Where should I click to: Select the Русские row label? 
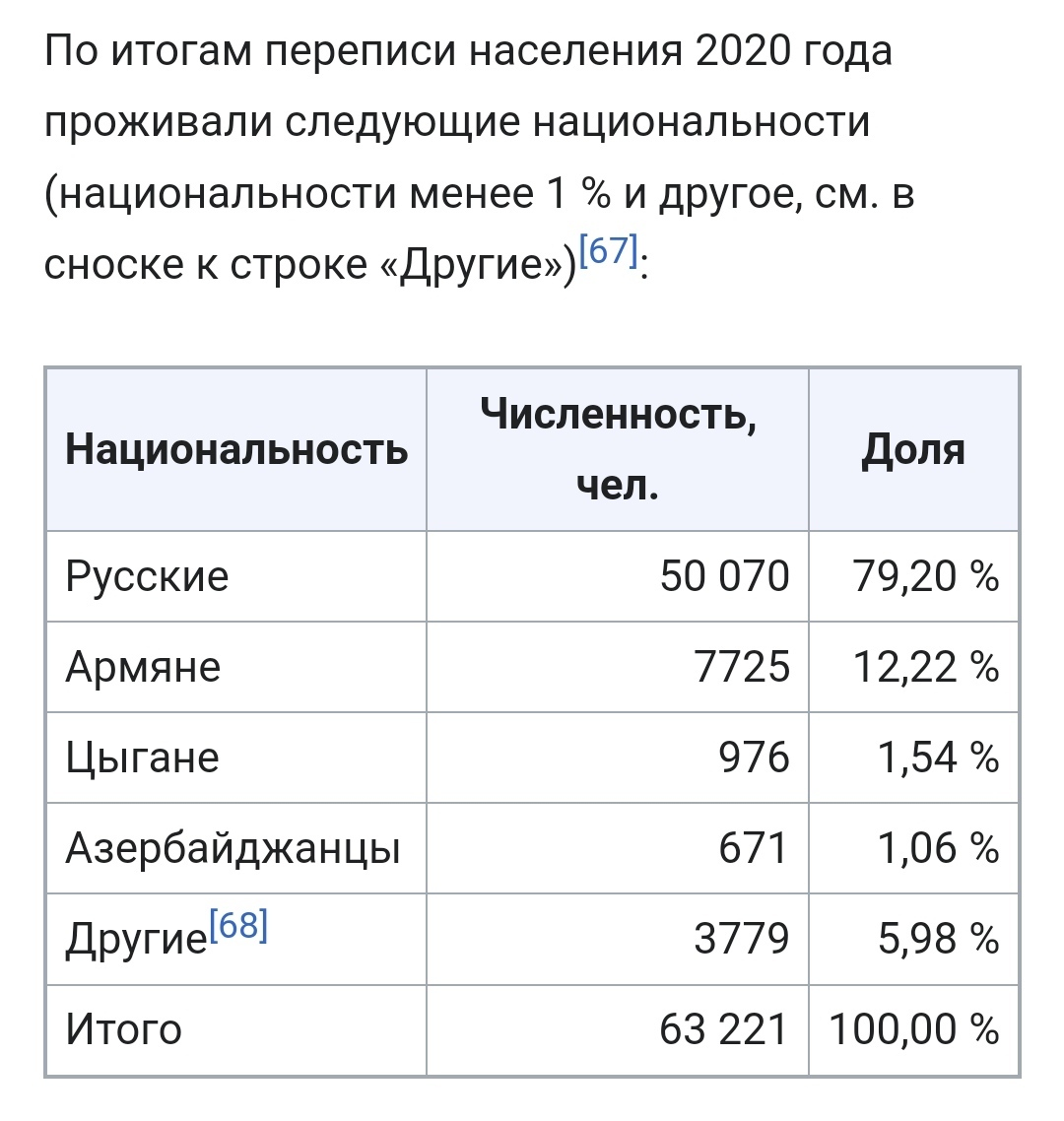point(147,576)
